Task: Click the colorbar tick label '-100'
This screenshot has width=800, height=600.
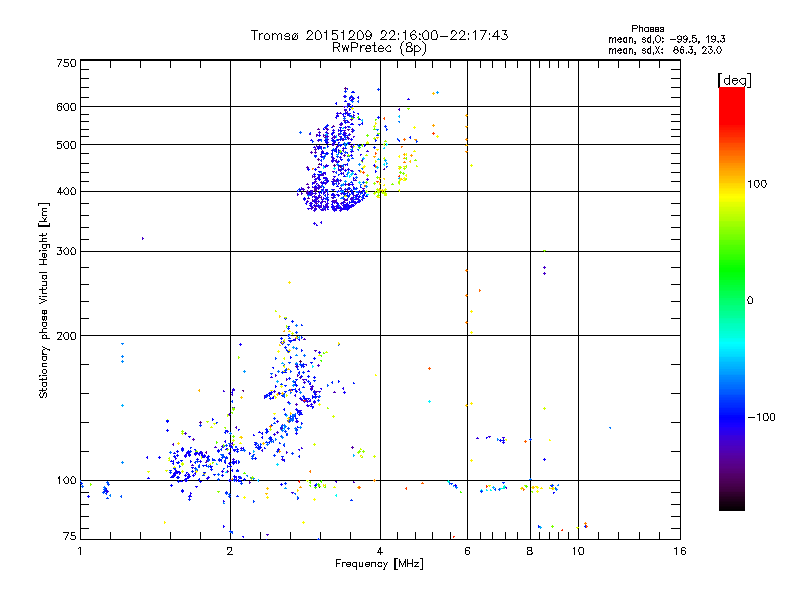Action: pyautogui.click(x=761, y=417)
